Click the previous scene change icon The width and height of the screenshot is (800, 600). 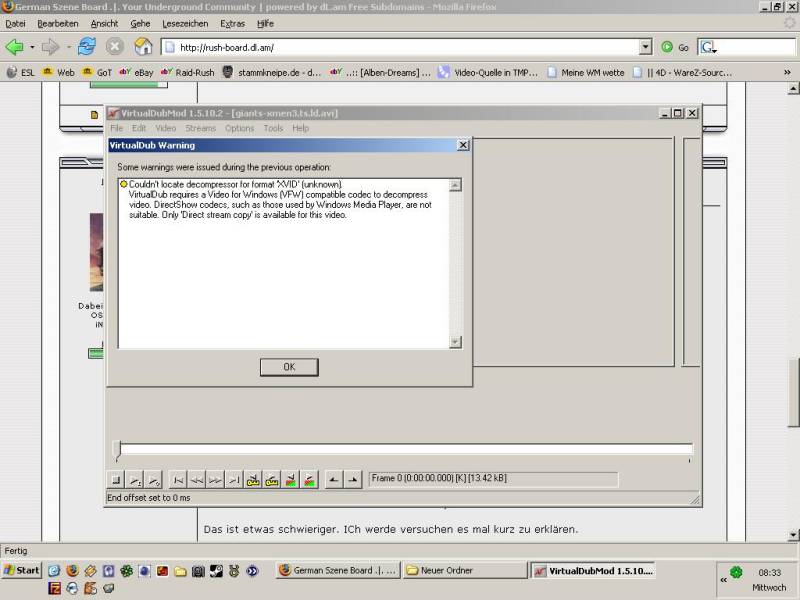(291, 480)
